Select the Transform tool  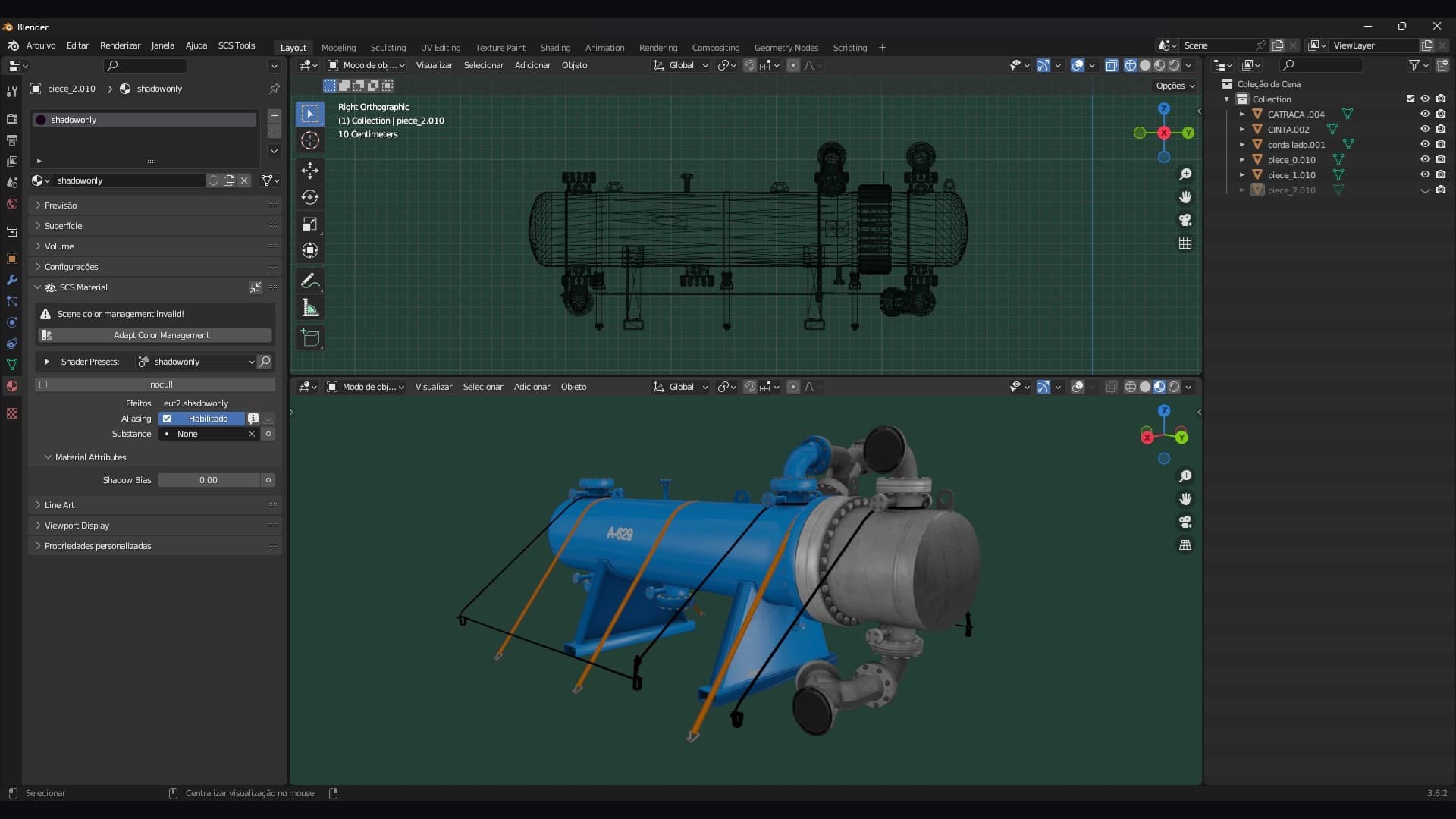(310, 250)
